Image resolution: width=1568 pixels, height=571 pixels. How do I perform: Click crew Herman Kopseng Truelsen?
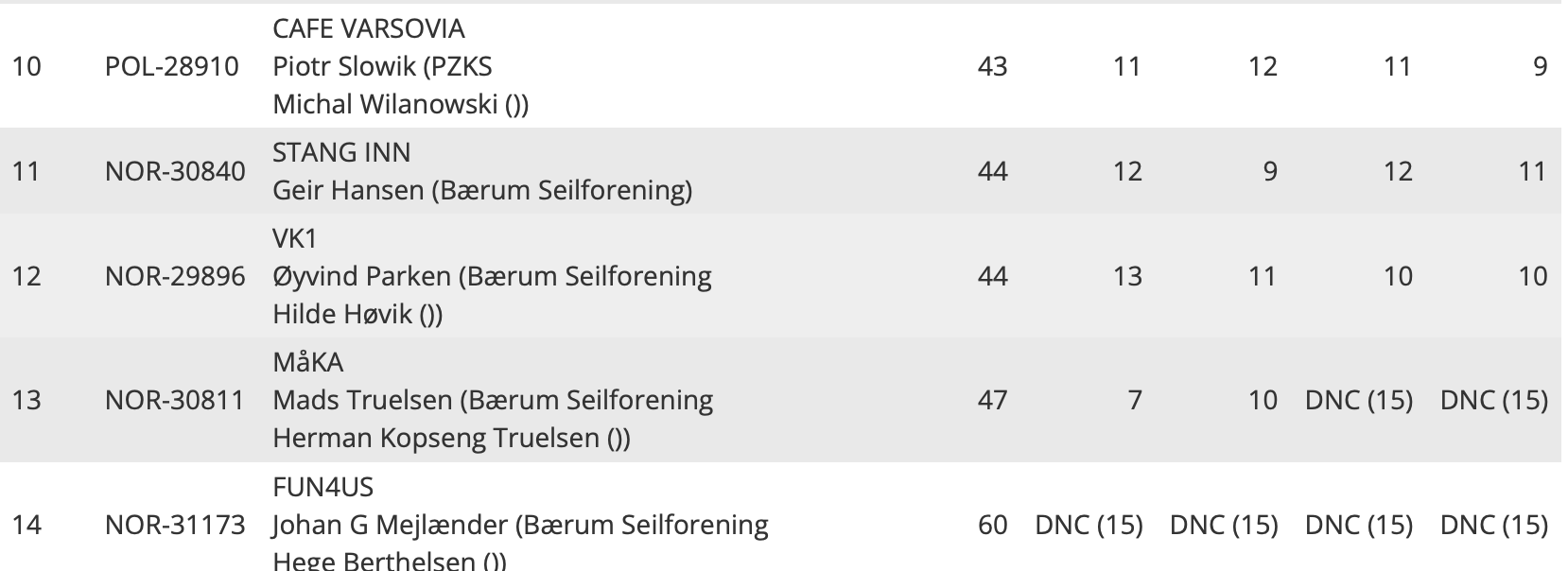click(x=436, y=438)
